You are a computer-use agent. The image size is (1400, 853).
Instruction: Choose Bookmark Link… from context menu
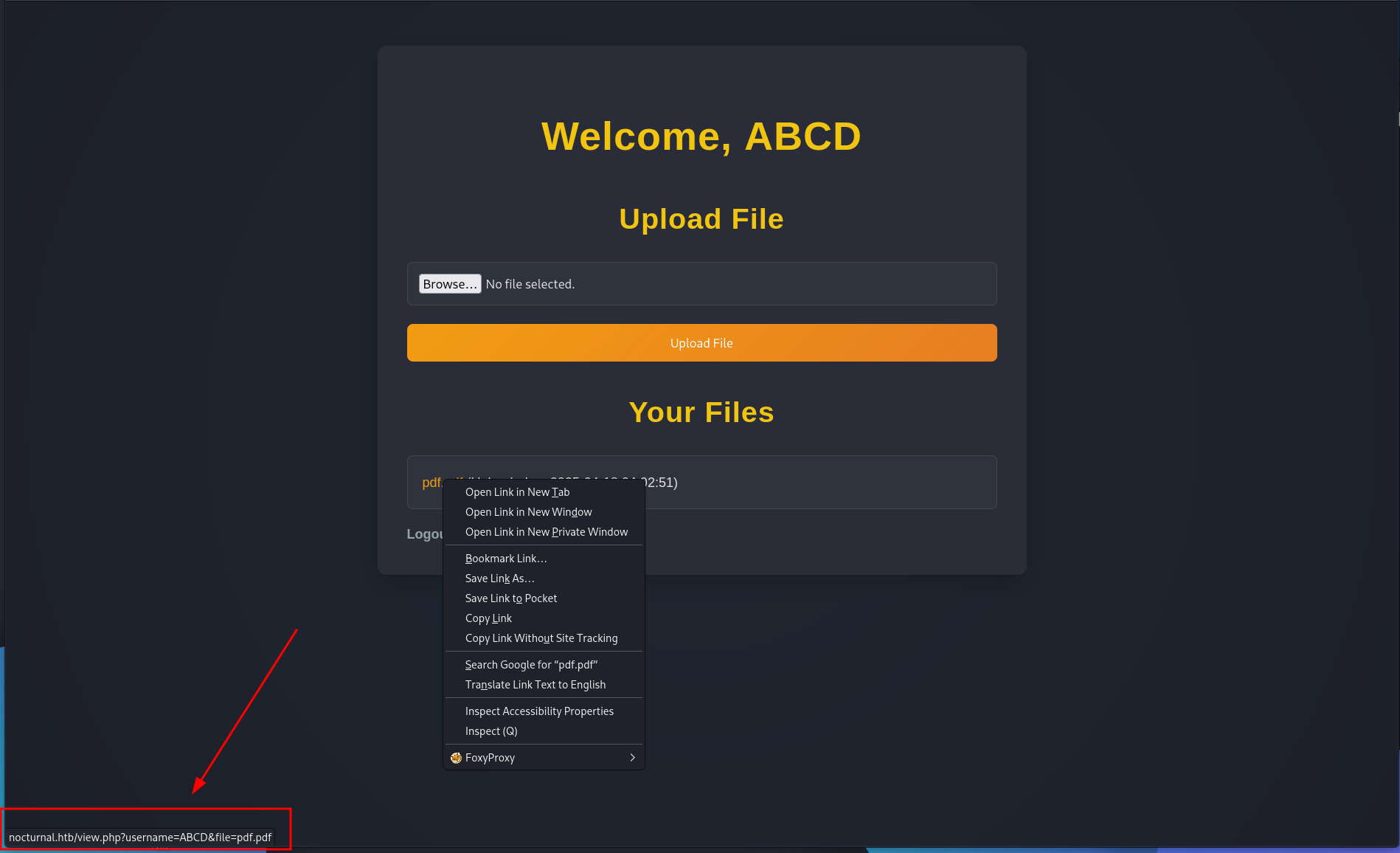tap(506, 559)
